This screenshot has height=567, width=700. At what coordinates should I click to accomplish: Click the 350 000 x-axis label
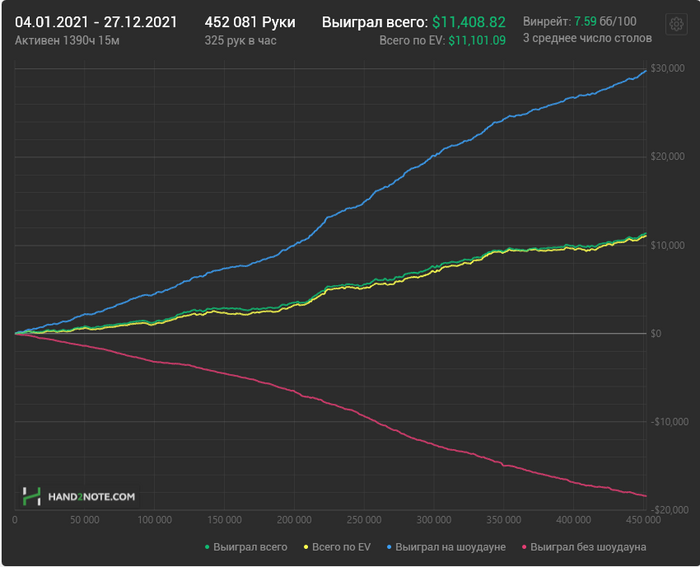click(x=504, y=520)
